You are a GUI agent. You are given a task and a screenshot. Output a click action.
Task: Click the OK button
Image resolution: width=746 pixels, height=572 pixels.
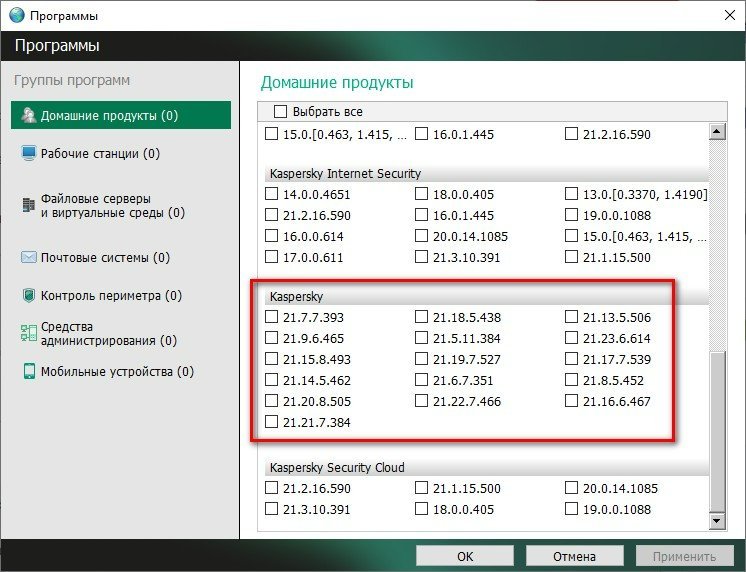(x=465, y=556)
